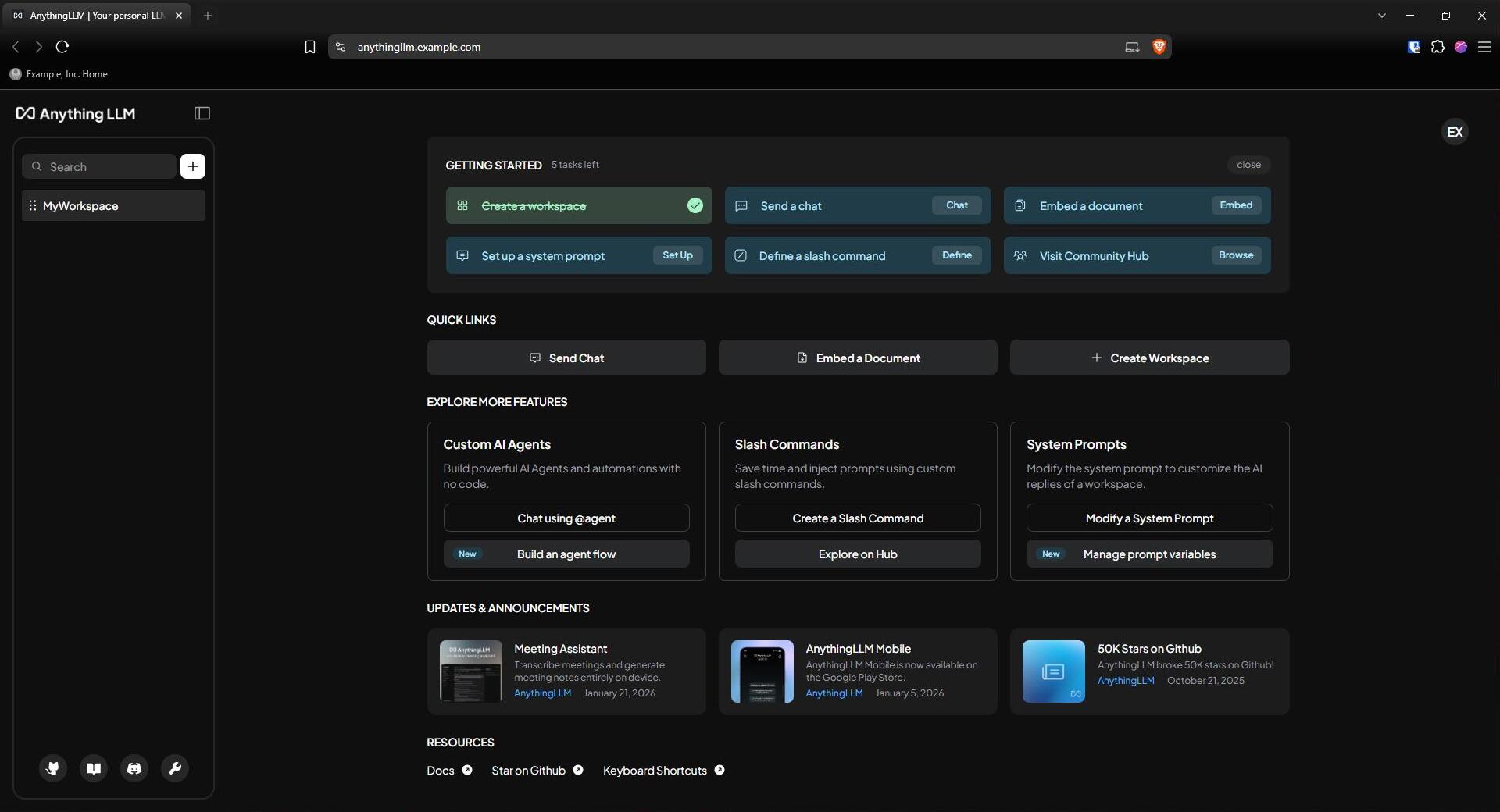Click the drag handle beside MyWorkspace
This screenshot has height=812, width=1500.
point(33,206)
